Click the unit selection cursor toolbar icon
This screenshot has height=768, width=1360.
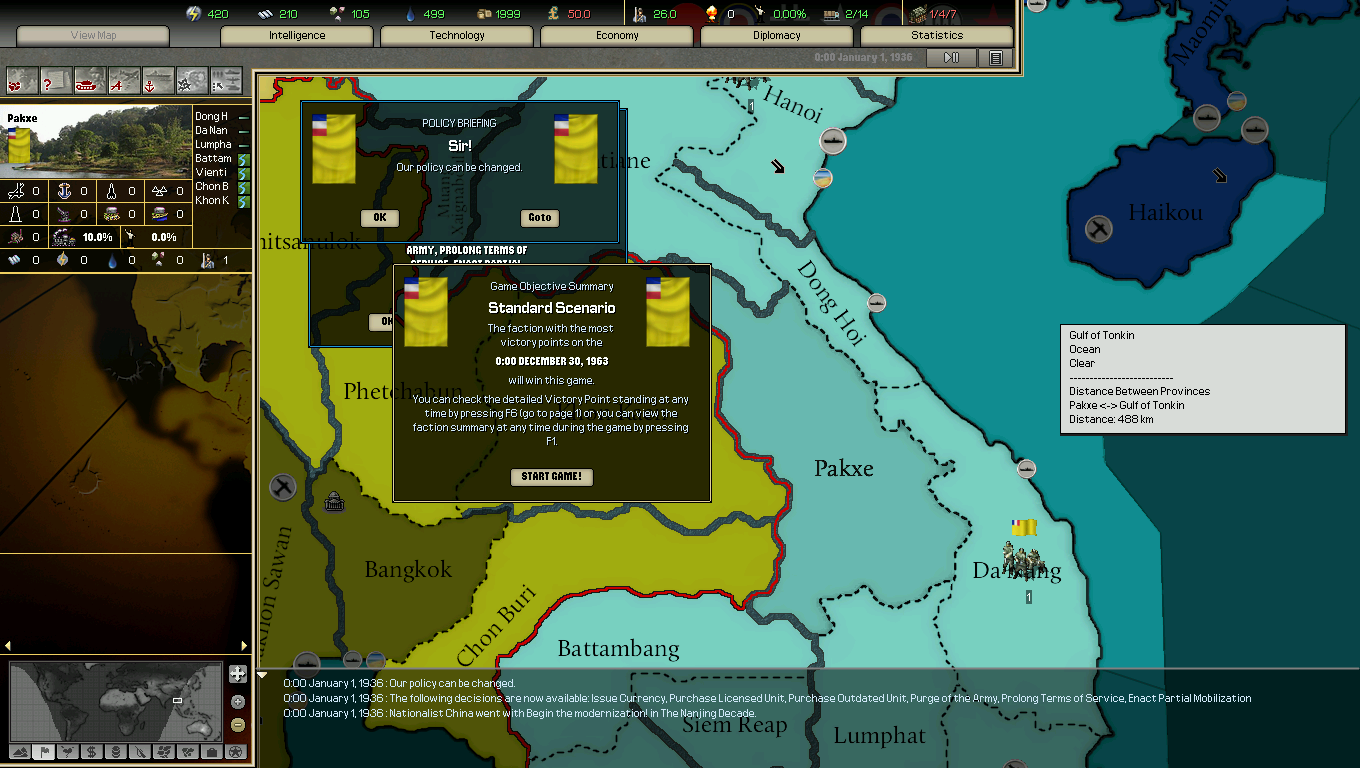tap(226, 80)
